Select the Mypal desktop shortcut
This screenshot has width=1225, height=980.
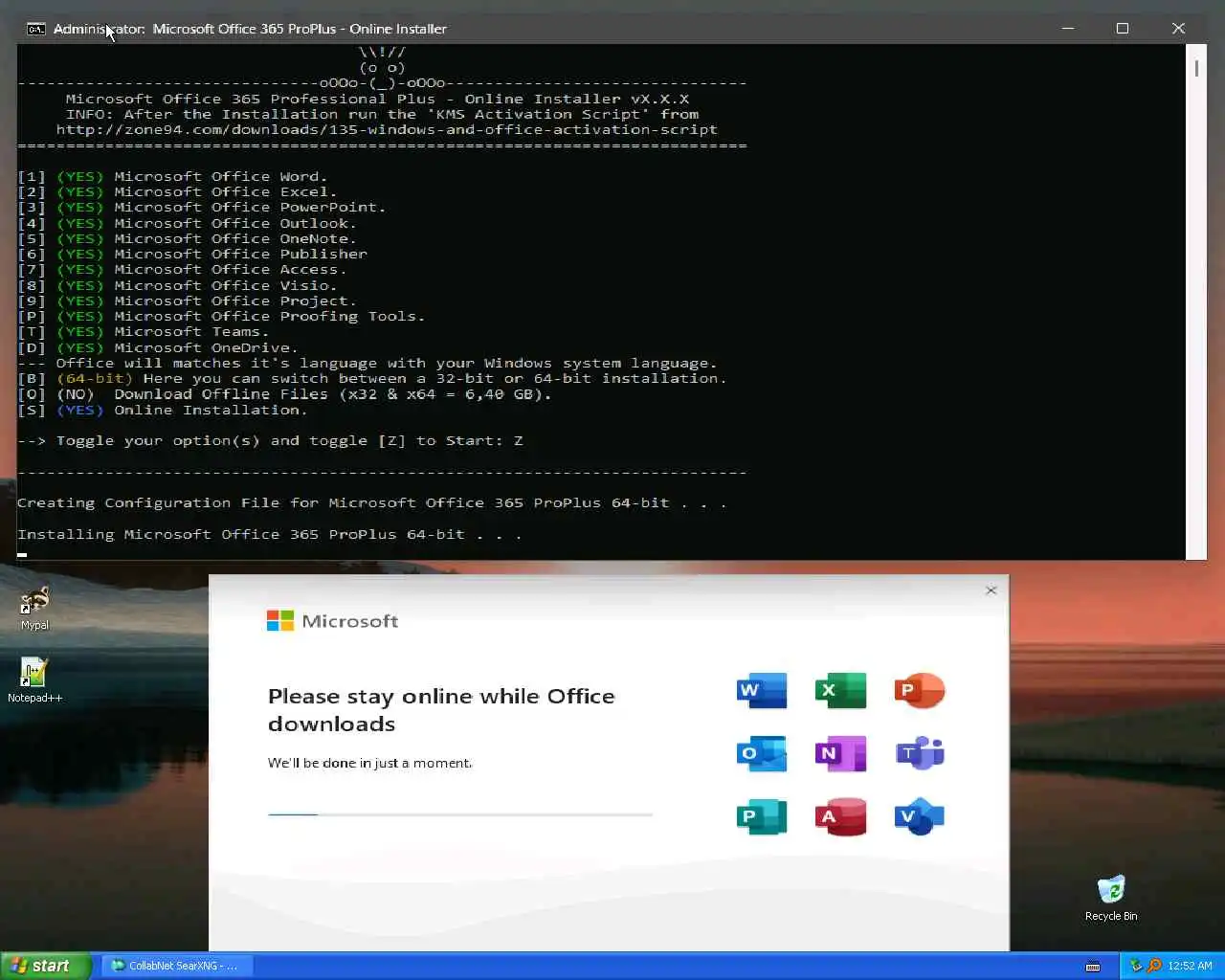(x=34, y=609)
